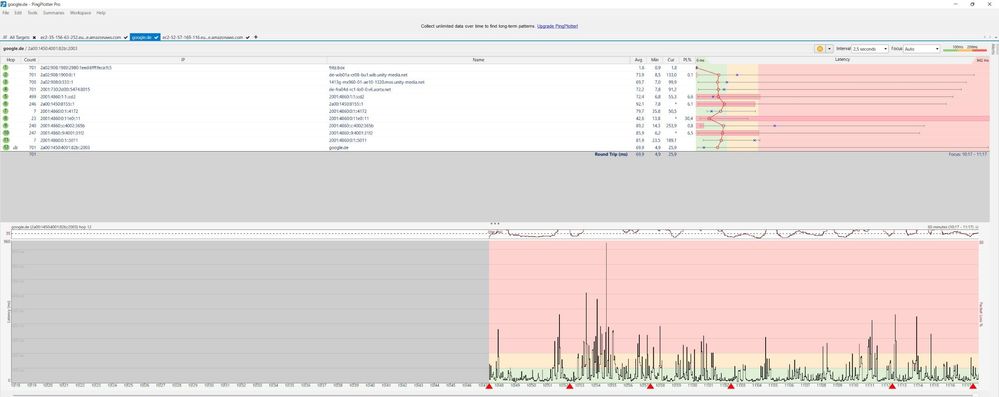Sort by the Count column header

click(30, 60)
